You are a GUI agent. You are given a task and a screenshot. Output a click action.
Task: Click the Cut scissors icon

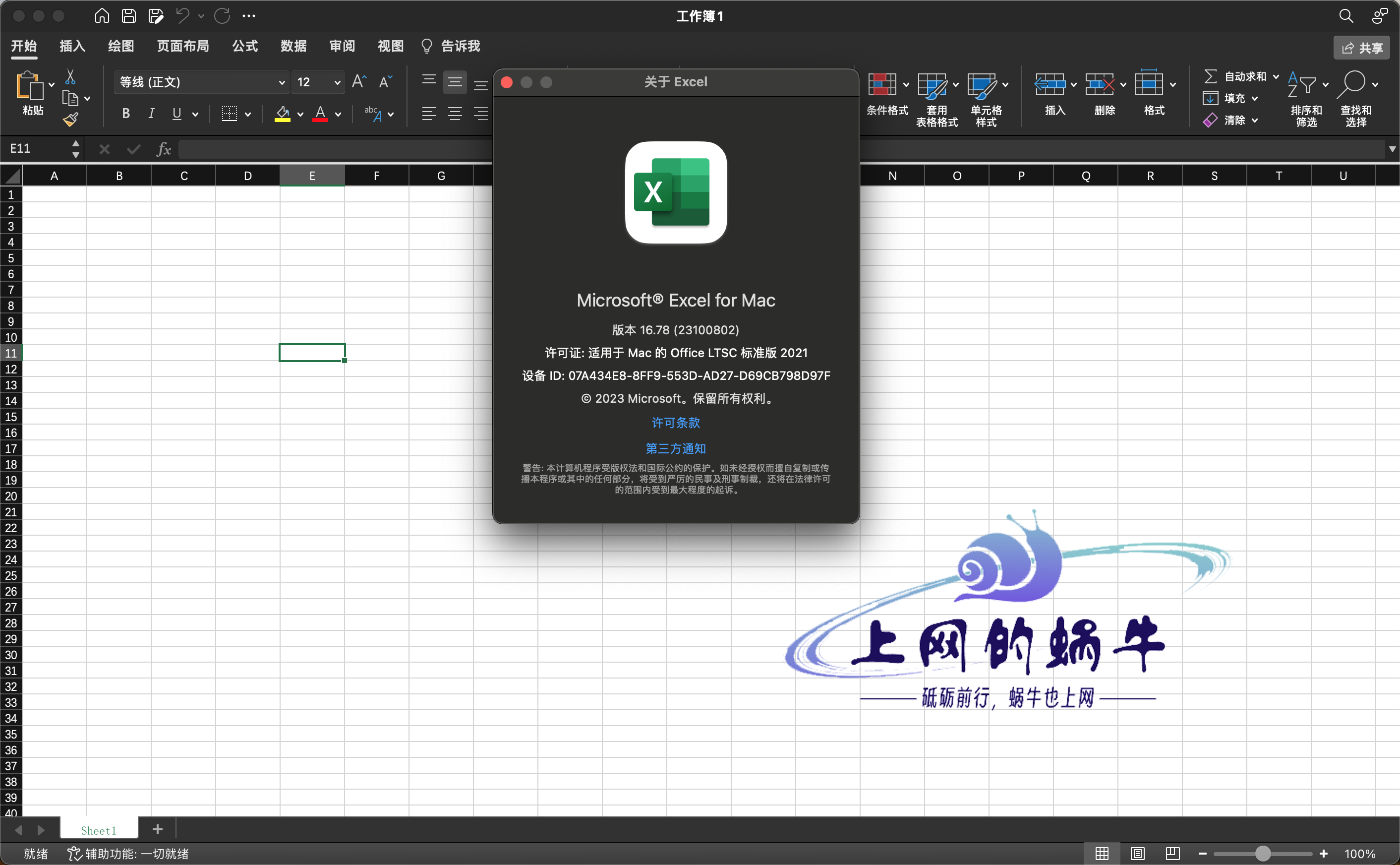pos(70,77)
